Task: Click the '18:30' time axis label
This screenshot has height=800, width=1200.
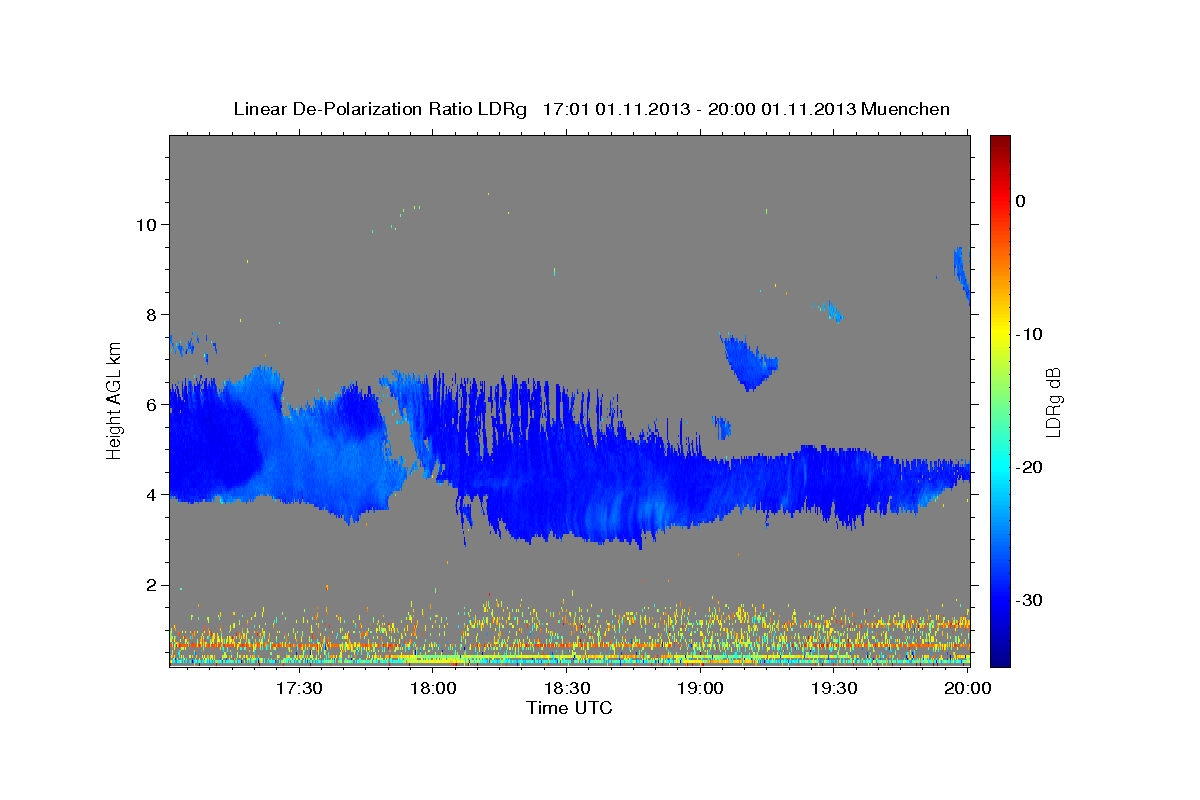Action: pos(567,688)
